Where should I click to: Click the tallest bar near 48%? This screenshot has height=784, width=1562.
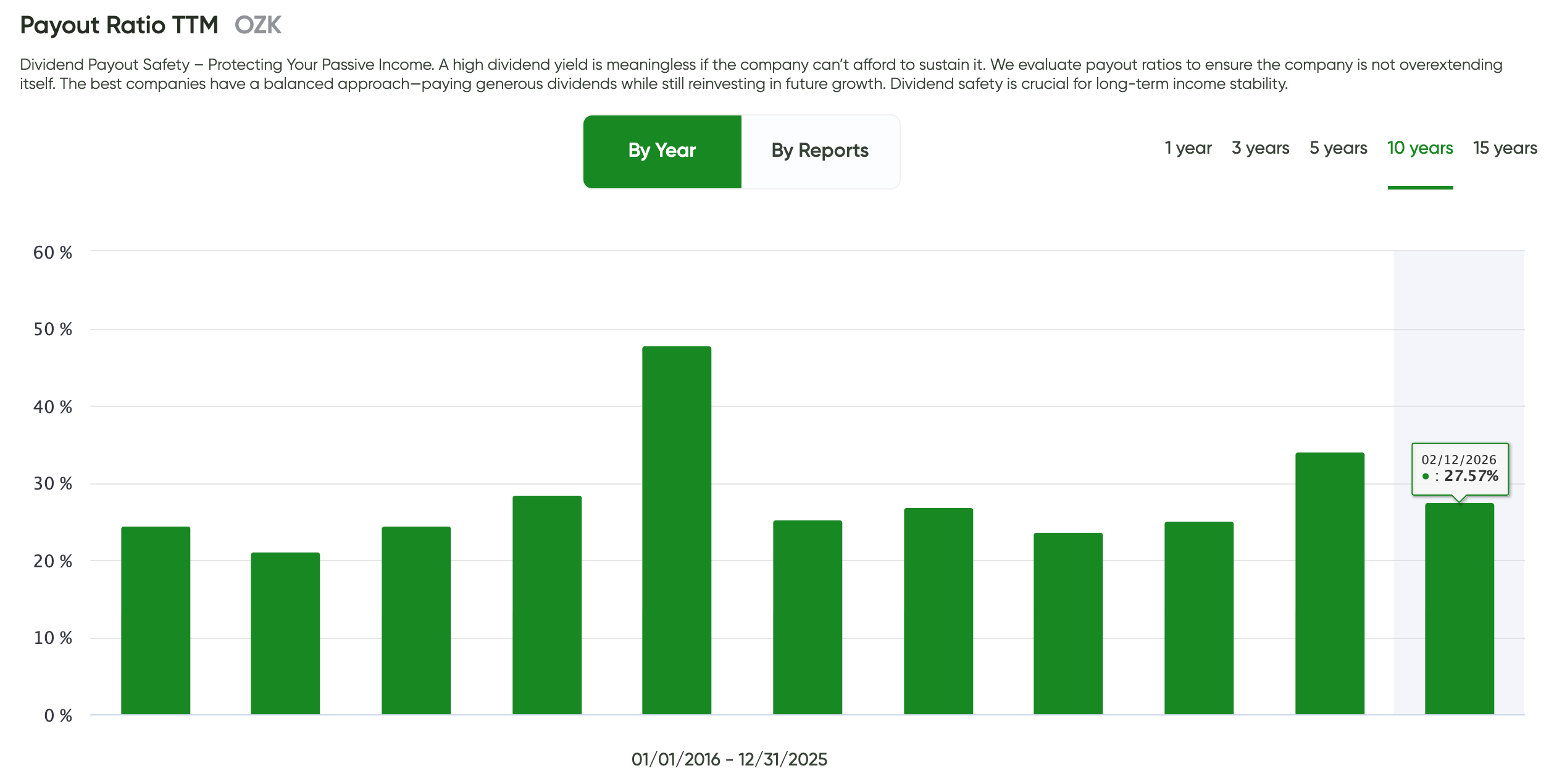click(x=677, y=531)
